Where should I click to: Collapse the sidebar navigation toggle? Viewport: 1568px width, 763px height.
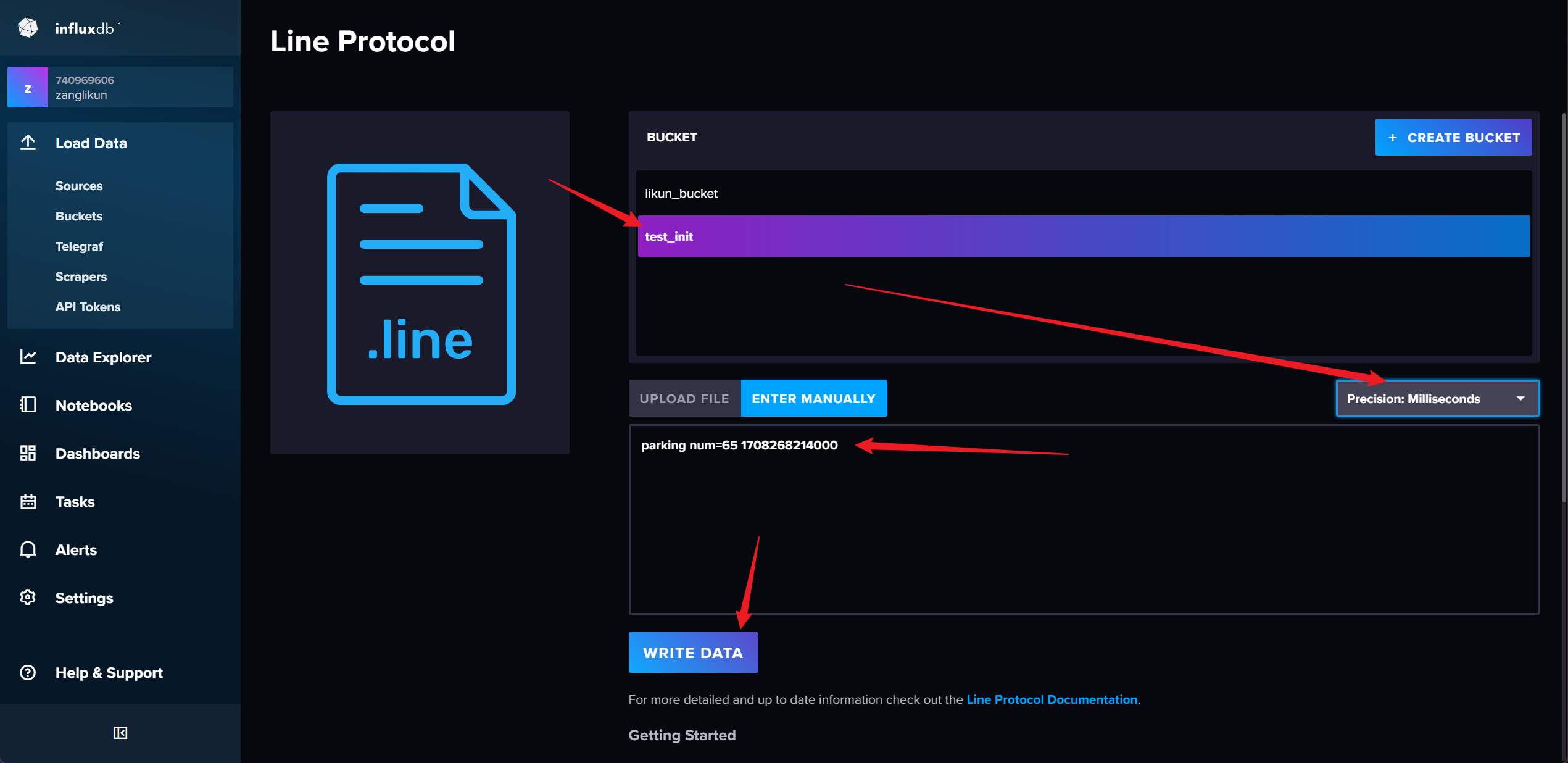click(x=120, y=733)
